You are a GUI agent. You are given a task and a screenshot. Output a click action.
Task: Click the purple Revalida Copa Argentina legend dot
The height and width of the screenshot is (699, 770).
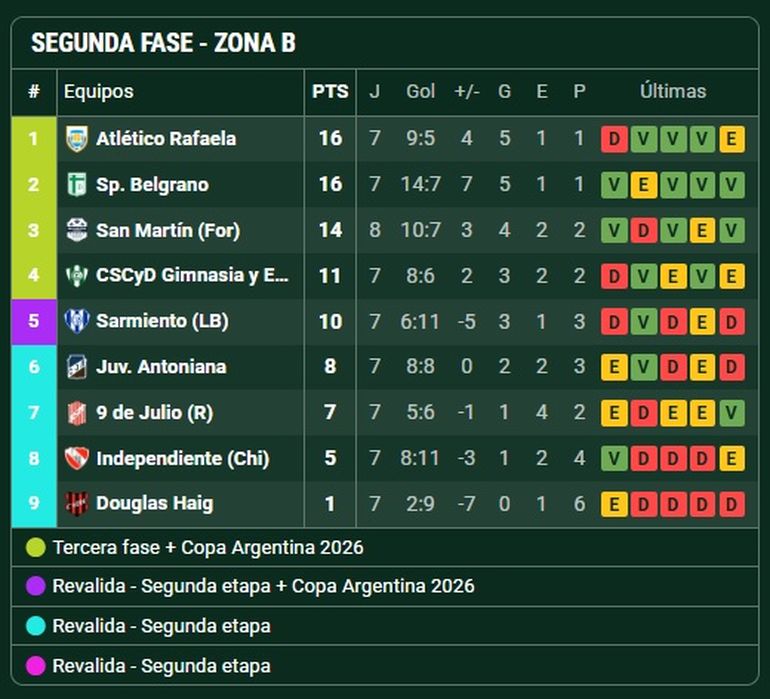point(36,586)
